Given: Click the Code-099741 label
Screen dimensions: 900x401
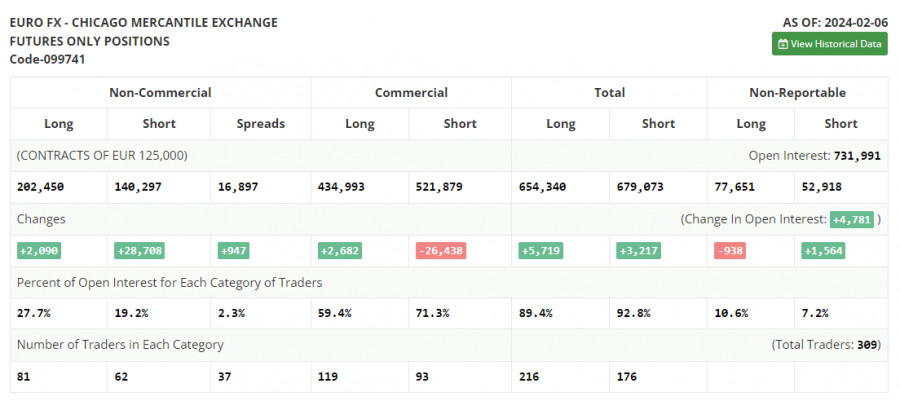Looking at the screenshot, I should pos(47,59).
